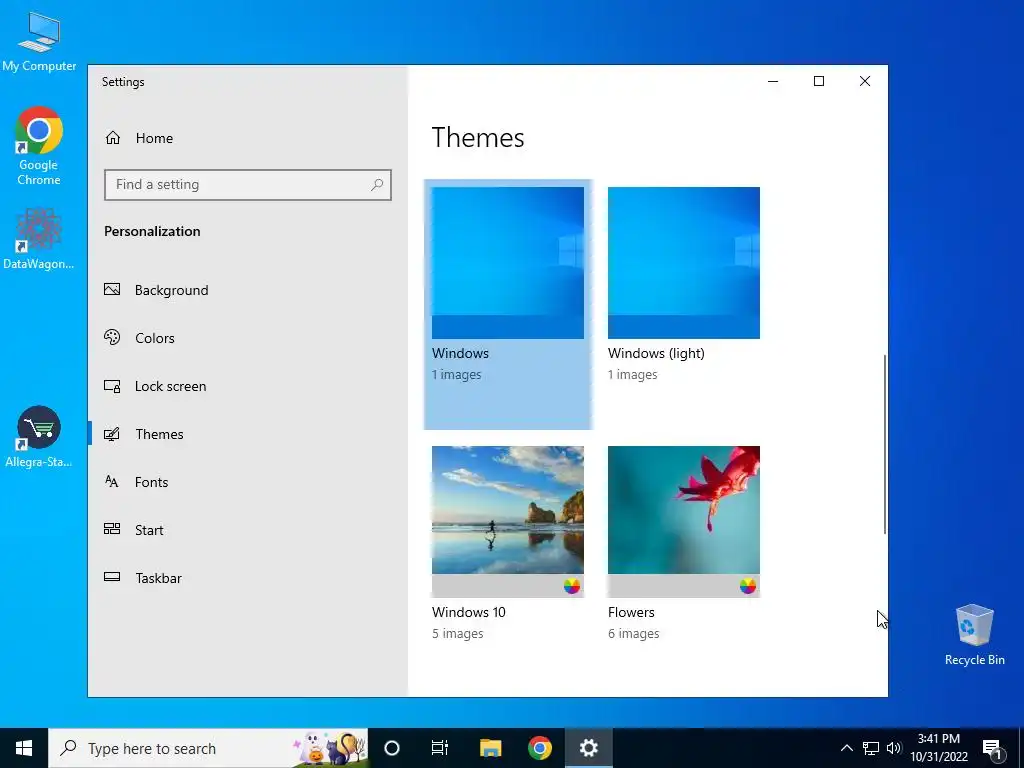
Task: Click the search magnifier in Find a setting
Action: tap(377, 185)
